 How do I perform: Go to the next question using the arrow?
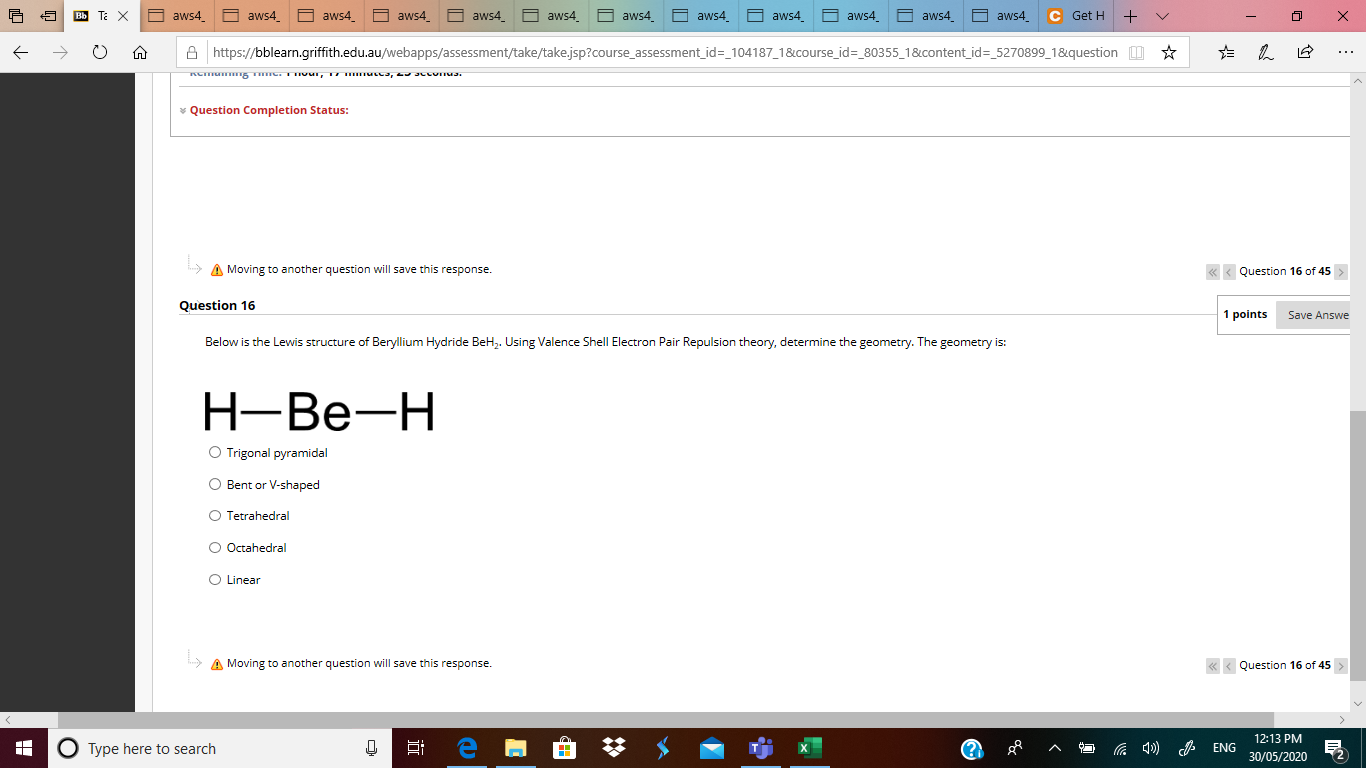1342,271
